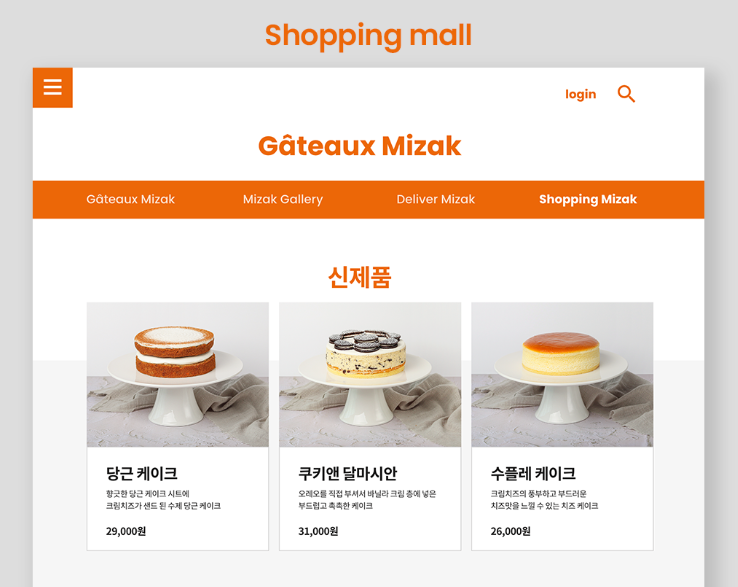Open the Mizak Gallery tab
The image size is (738, 587).
pyautogui.click(x=283, y=199)
